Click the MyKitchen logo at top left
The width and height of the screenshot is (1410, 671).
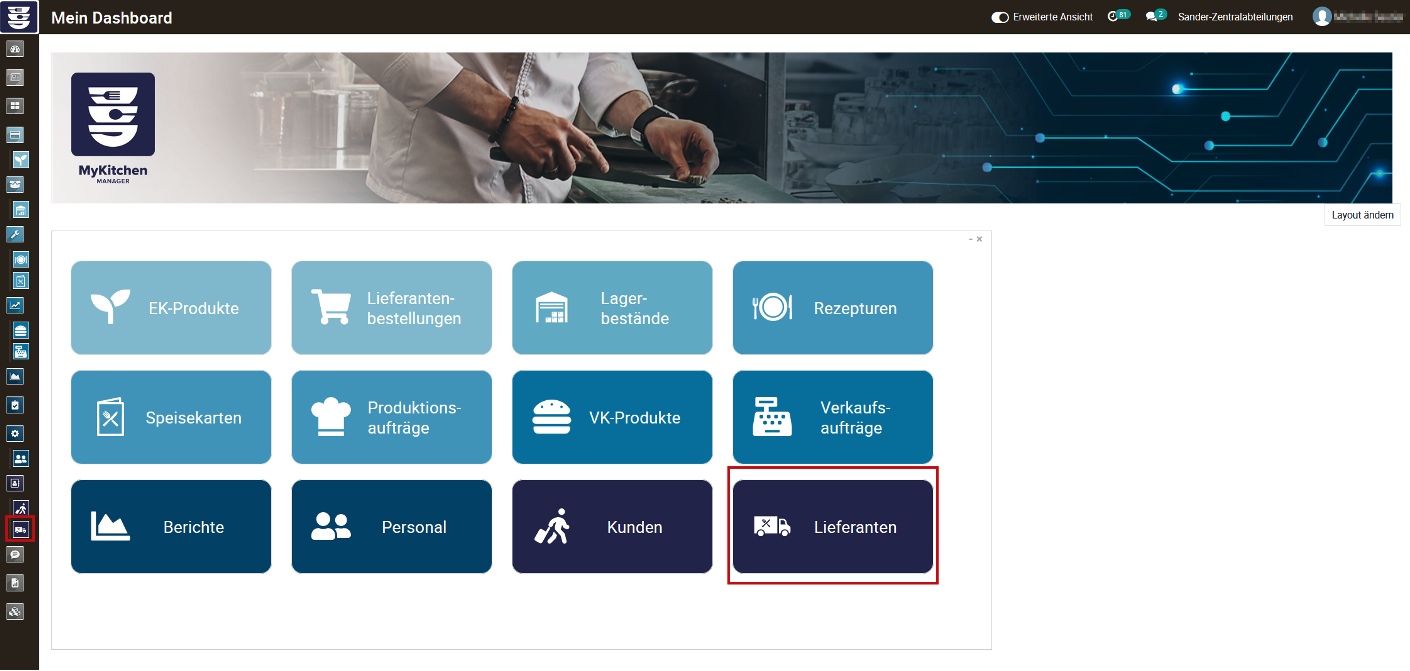19,17
